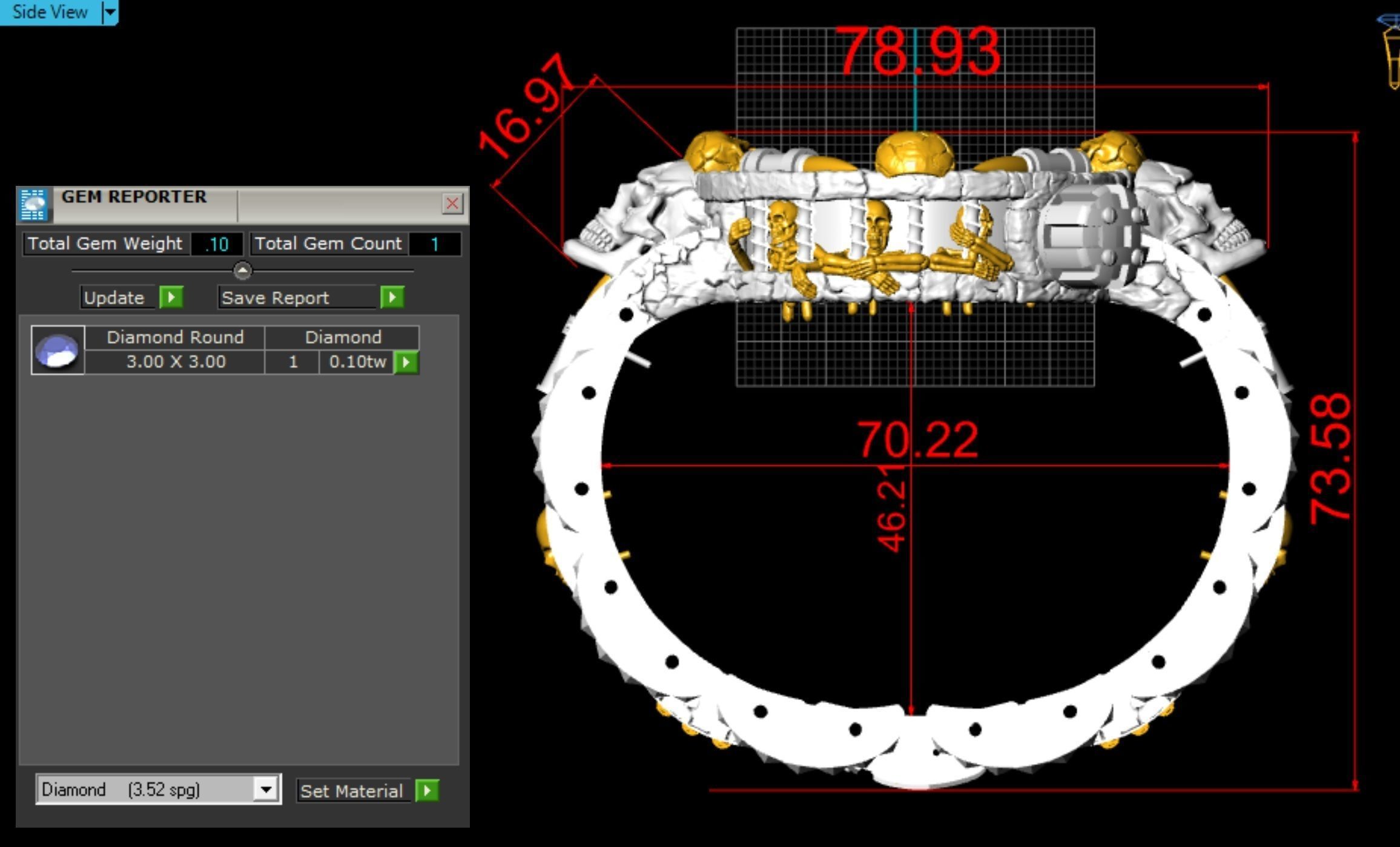Select the diamond gem thumbnail
This screenshot has height=847, width=1400.
[x=58, y=350]
